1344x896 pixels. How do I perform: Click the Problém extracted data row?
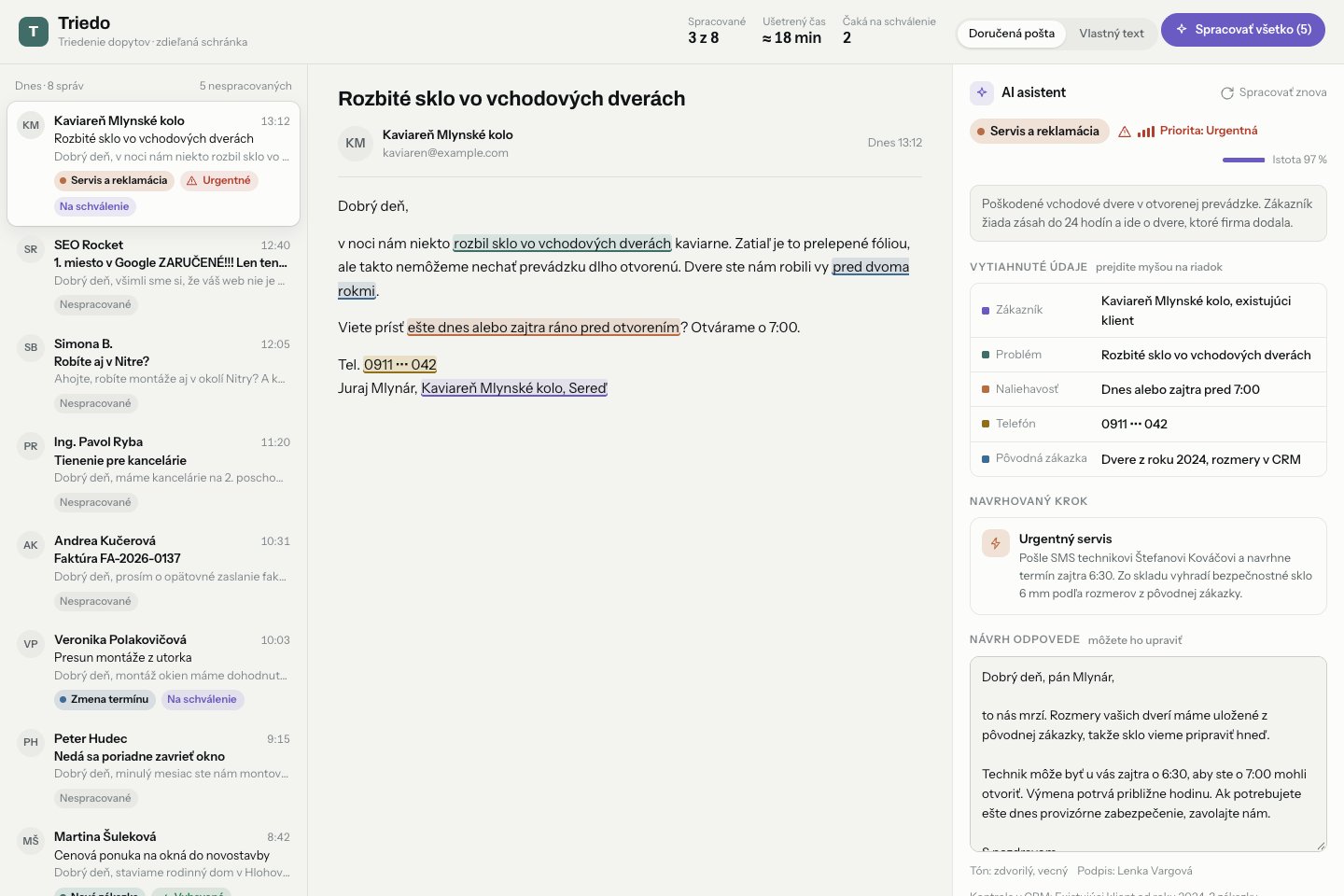tap(1148, 355)
